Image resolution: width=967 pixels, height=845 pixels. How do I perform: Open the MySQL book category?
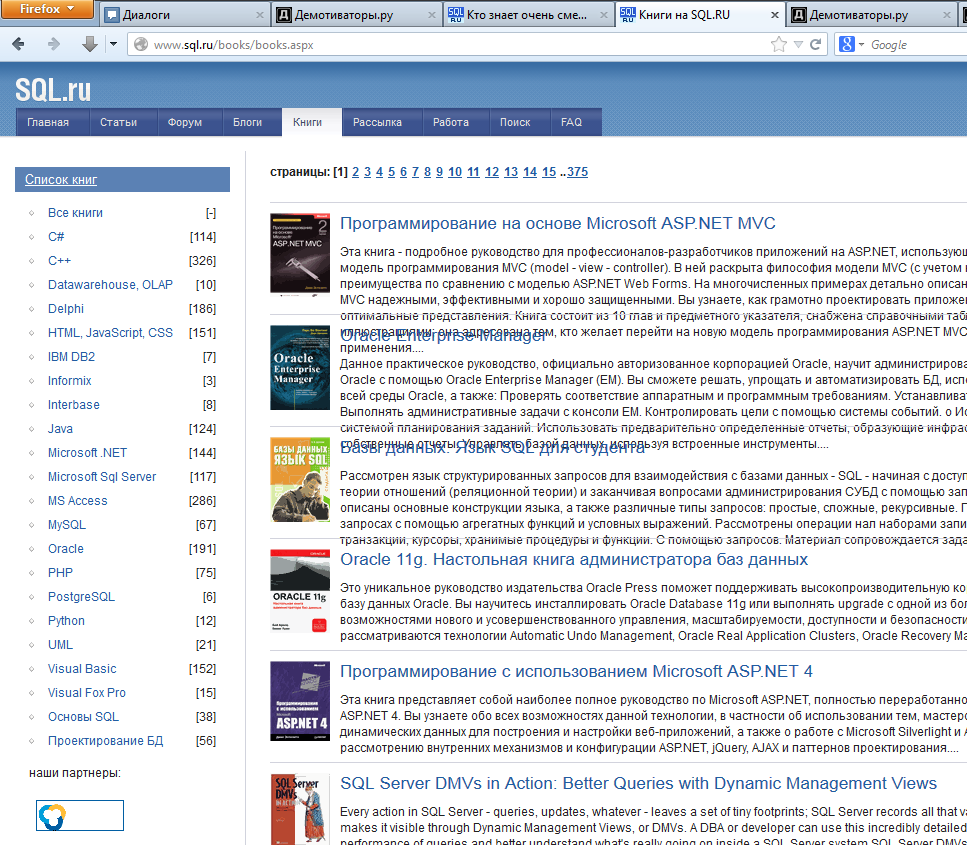67,525
